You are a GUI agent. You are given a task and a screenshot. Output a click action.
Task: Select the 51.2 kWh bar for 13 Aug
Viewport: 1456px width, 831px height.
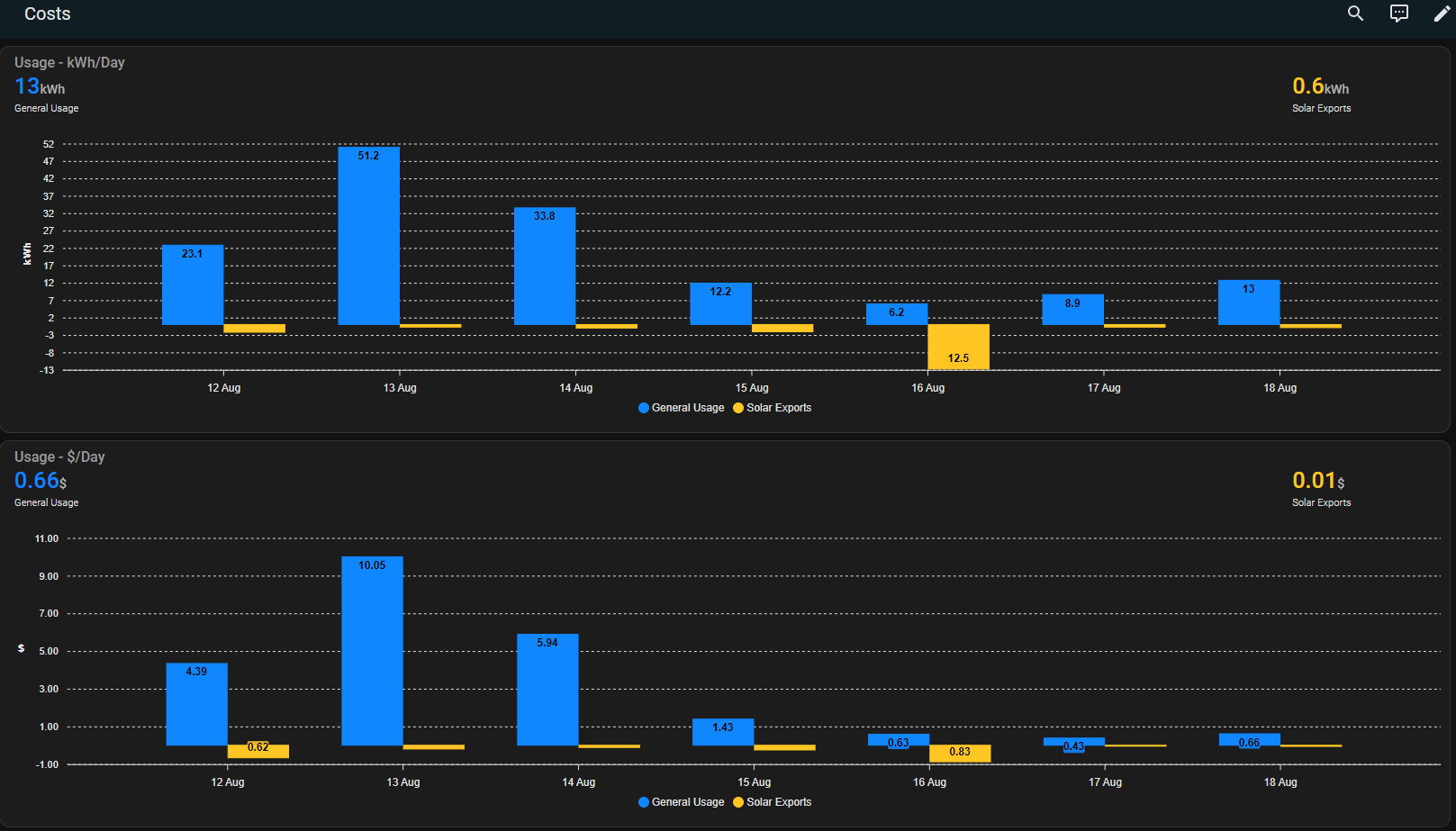click(368, 236)
